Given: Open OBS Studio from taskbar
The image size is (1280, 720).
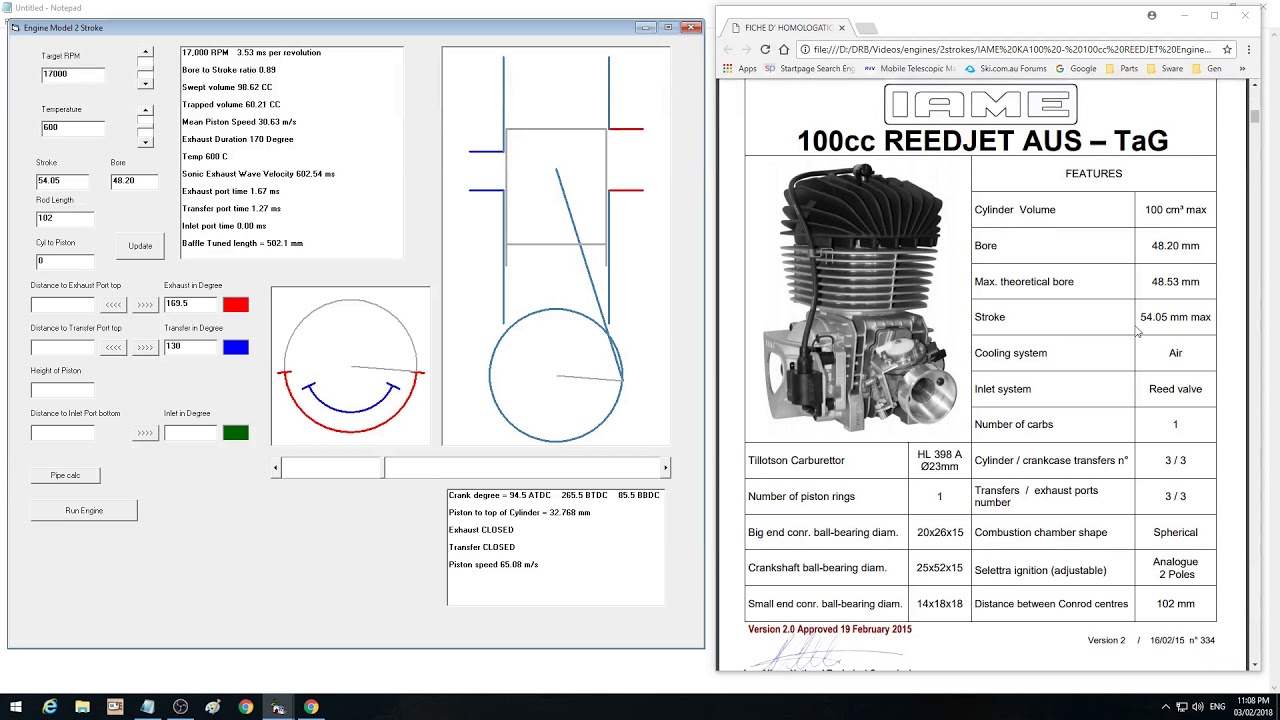Looking at the screenshot, I should [x=180, y=707].
